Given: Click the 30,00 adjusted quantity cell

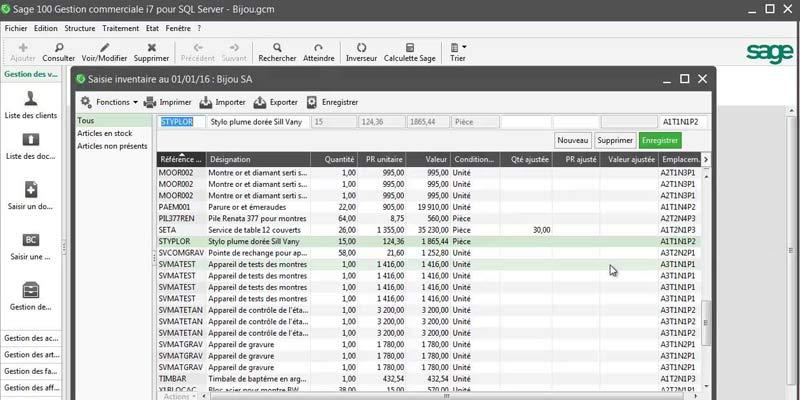Looking at the screenshot, I should (x=526, y=230).
